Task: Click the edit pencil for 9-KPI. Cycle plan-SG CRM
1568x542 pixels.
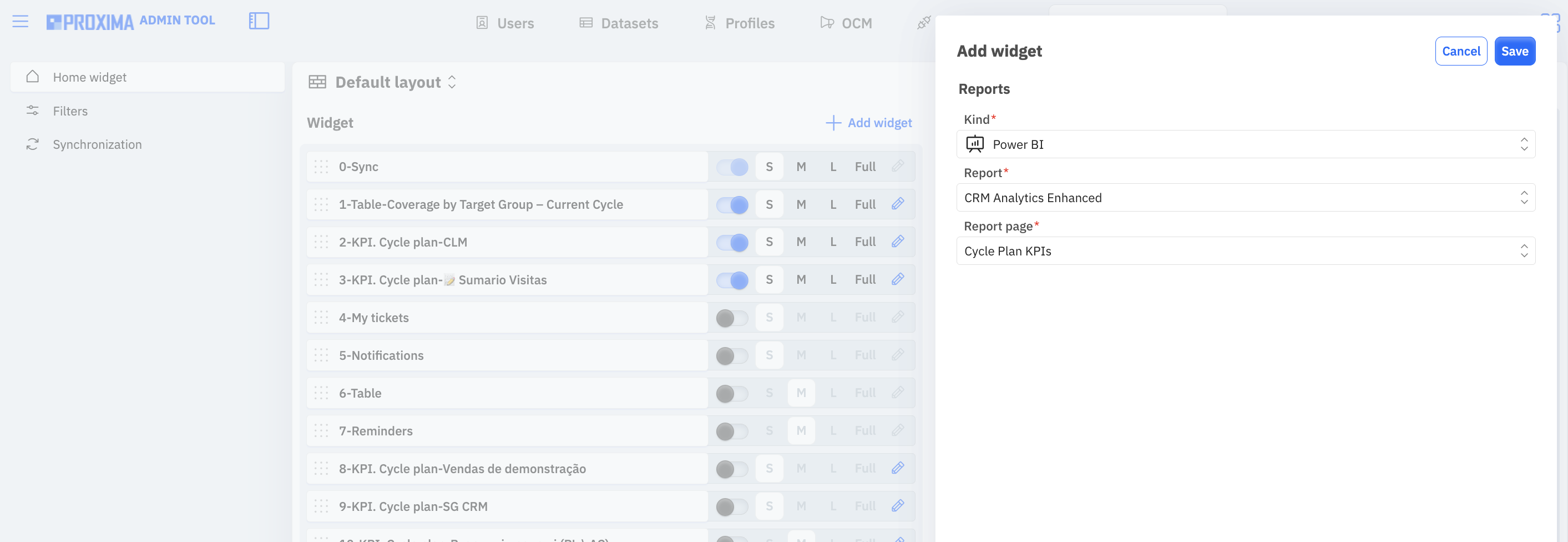Action: coord(898,506)
